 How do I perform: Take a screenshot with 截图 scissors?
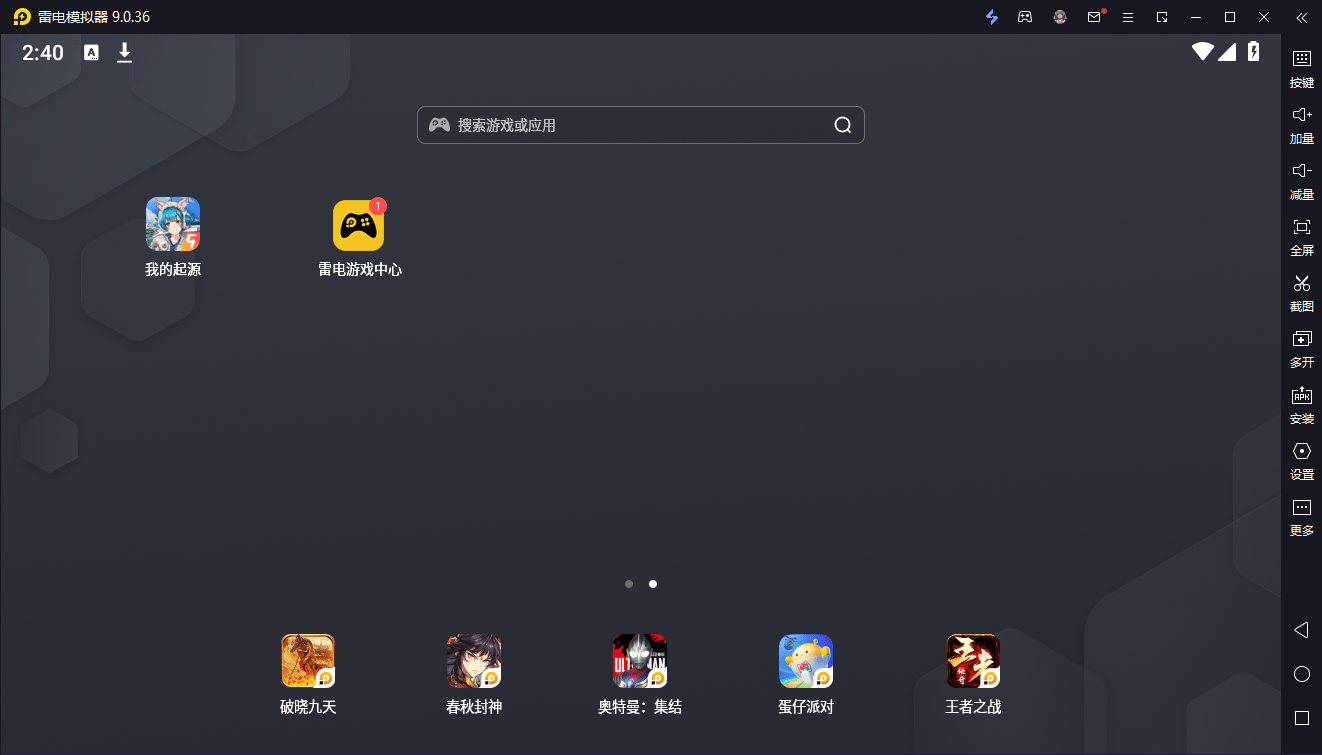point(1302,293)
